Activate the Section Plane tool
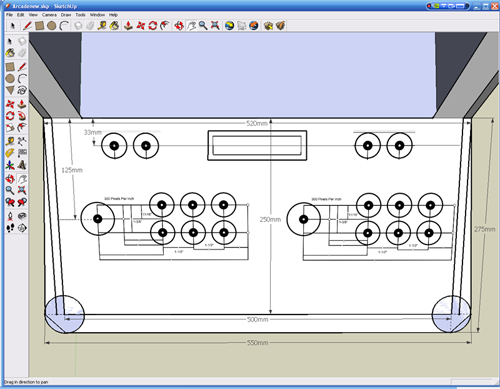Image resolution: width=500 pixels, height=389 pixels. point(22,228)
